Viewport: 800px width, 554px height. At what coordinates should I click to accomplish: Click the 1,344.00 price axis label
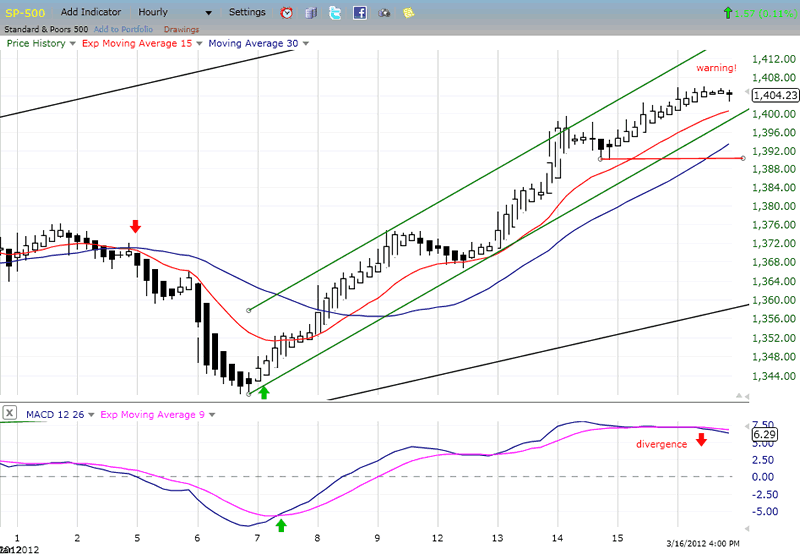774,376
